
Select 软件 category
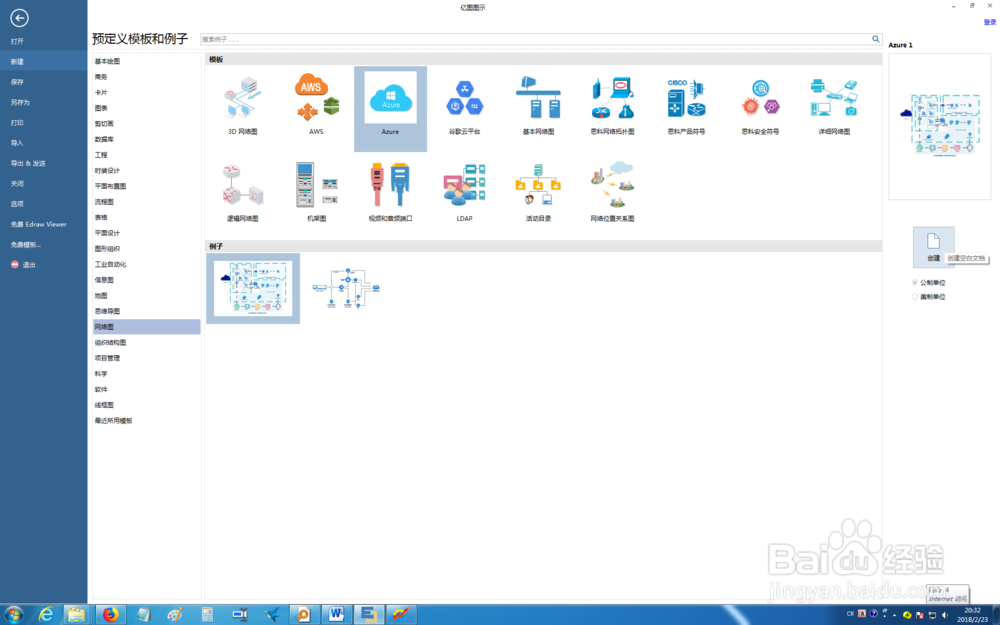(101, 389)
